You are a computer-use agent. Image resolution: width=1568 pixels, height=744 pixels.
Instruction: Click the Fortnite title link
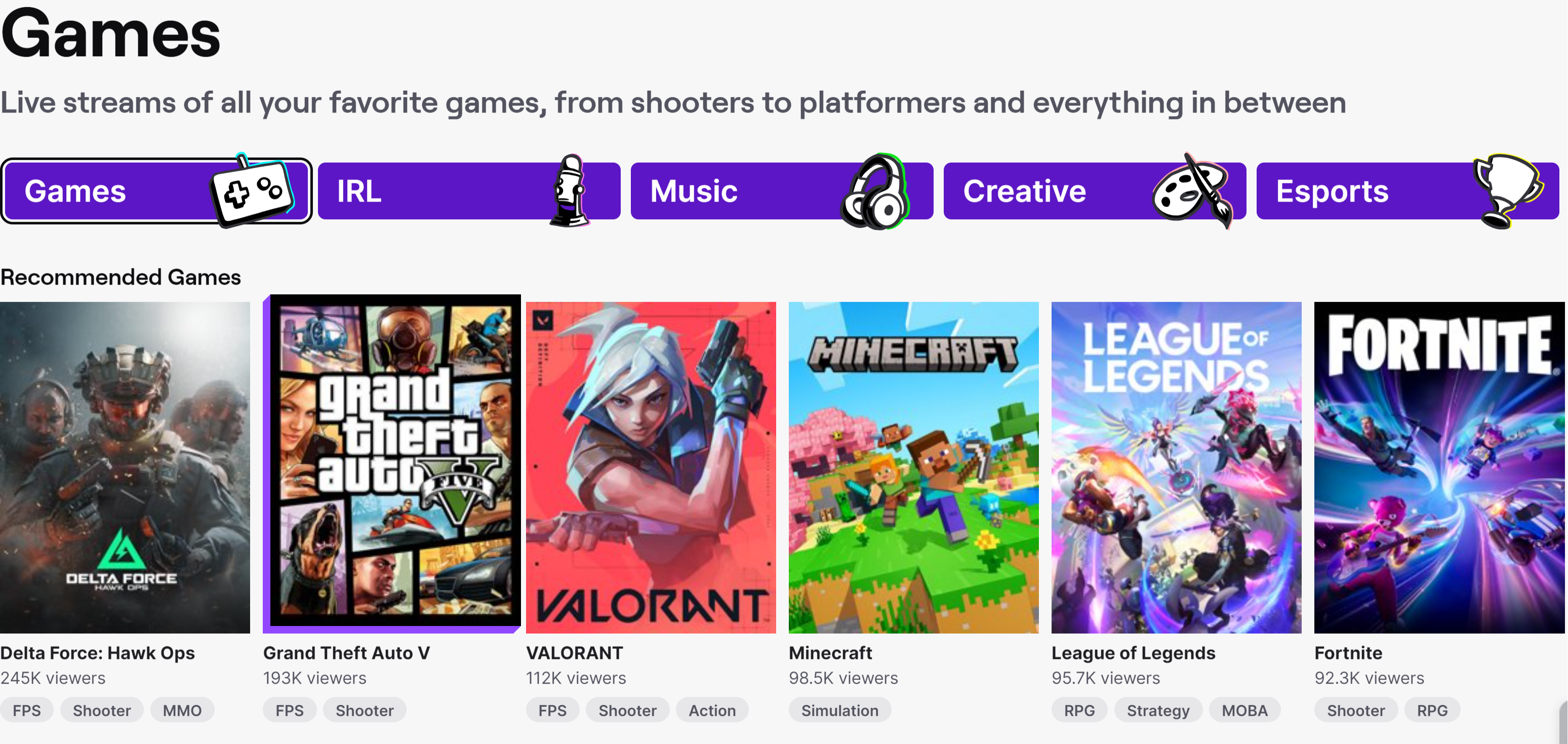1348,653
